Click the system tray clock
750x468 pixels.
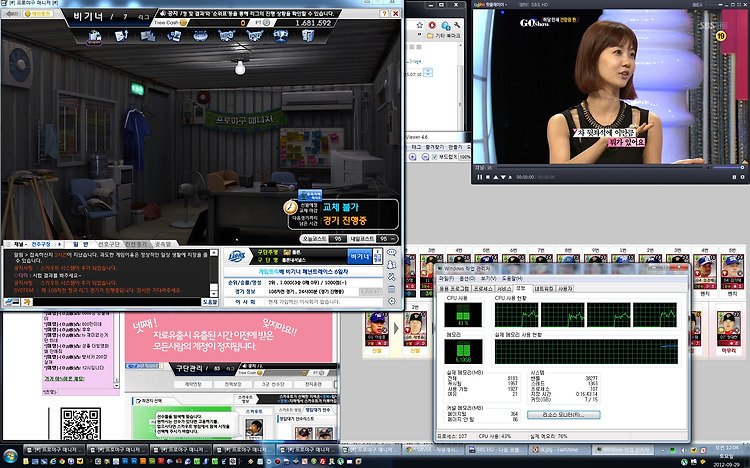pos(726,455)
